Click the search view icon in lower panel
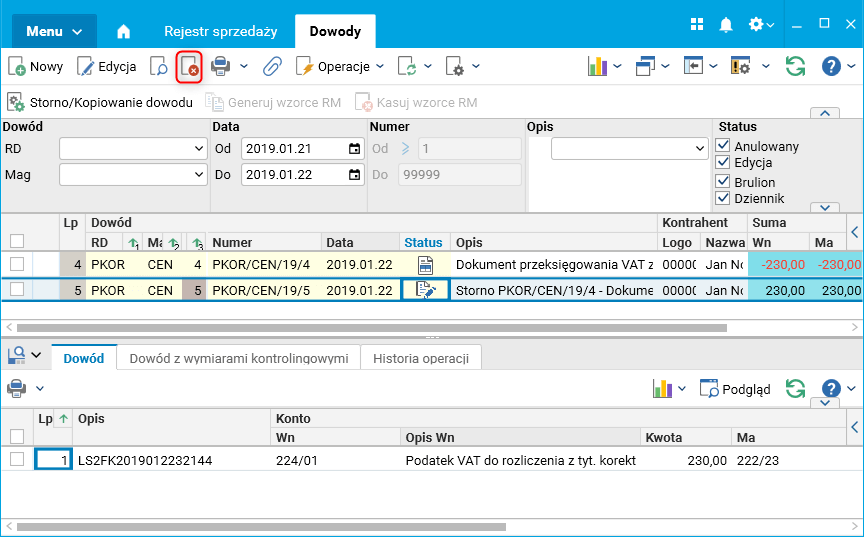The height and width of the screenshot is (537, 864). [x=17, y=356]
